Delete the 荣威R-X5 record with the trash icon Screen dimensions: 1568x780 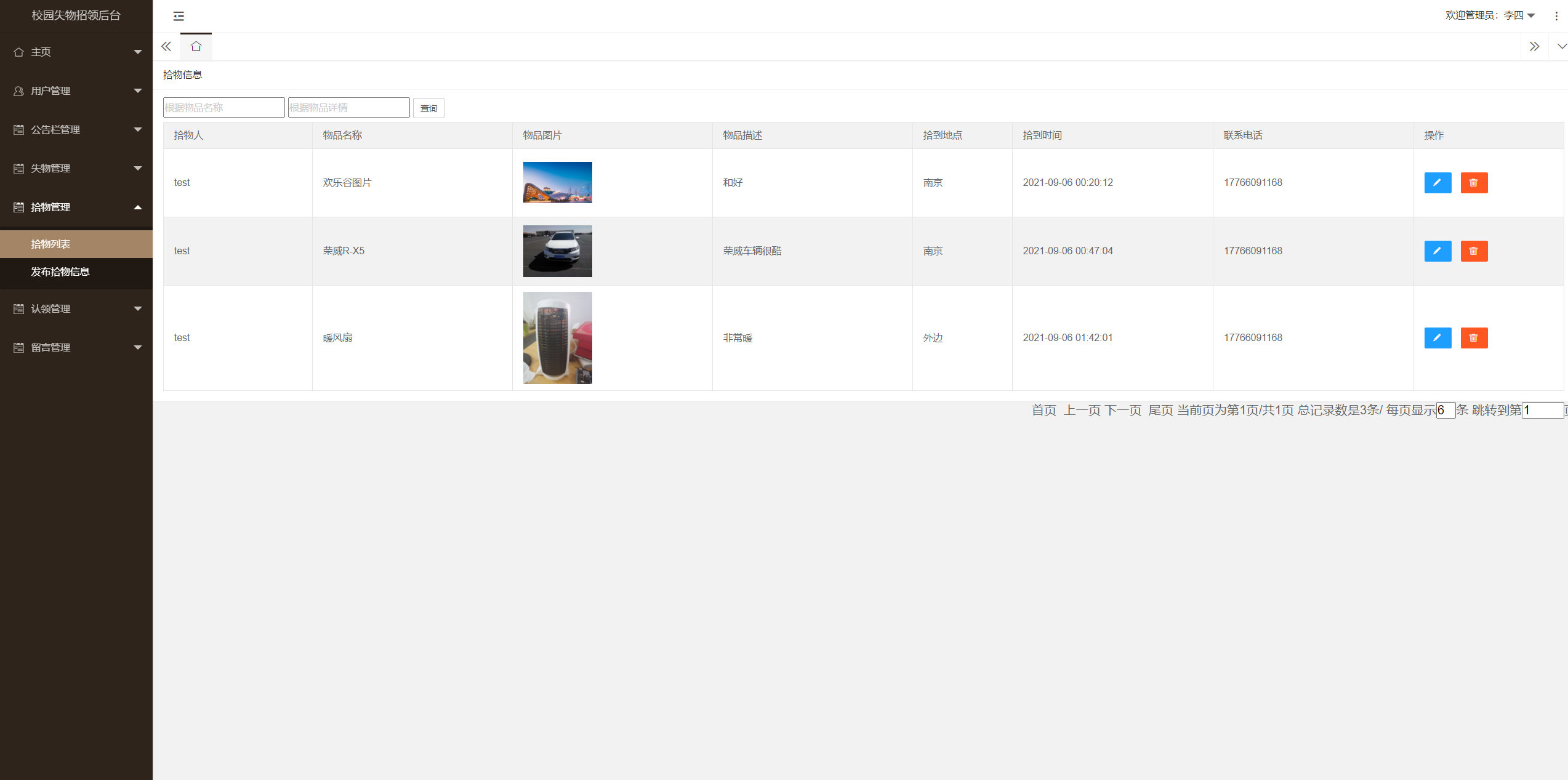tap(1474, 251)
